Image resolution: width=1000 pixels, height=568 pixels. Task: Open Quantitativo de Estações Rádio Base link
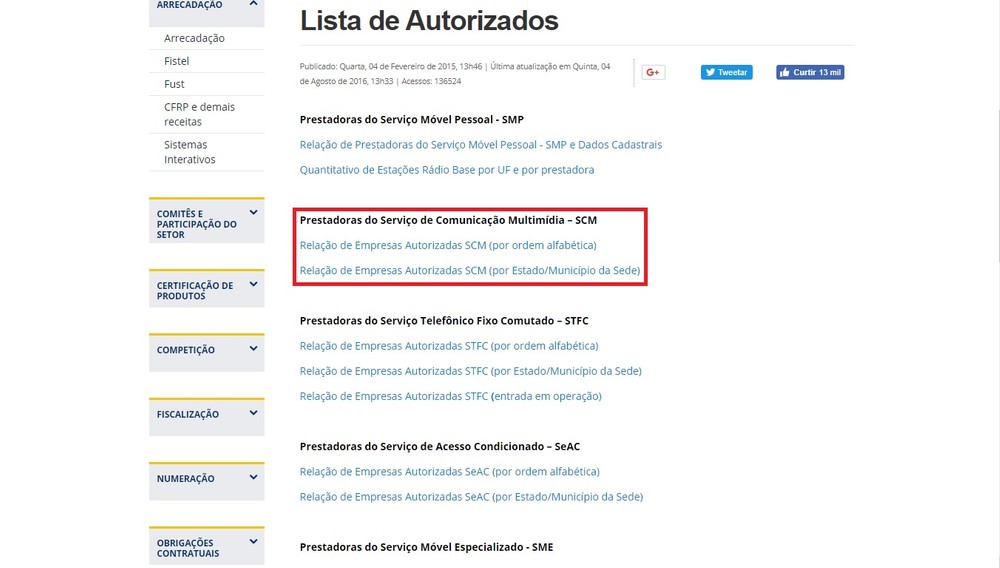(447, 170)
